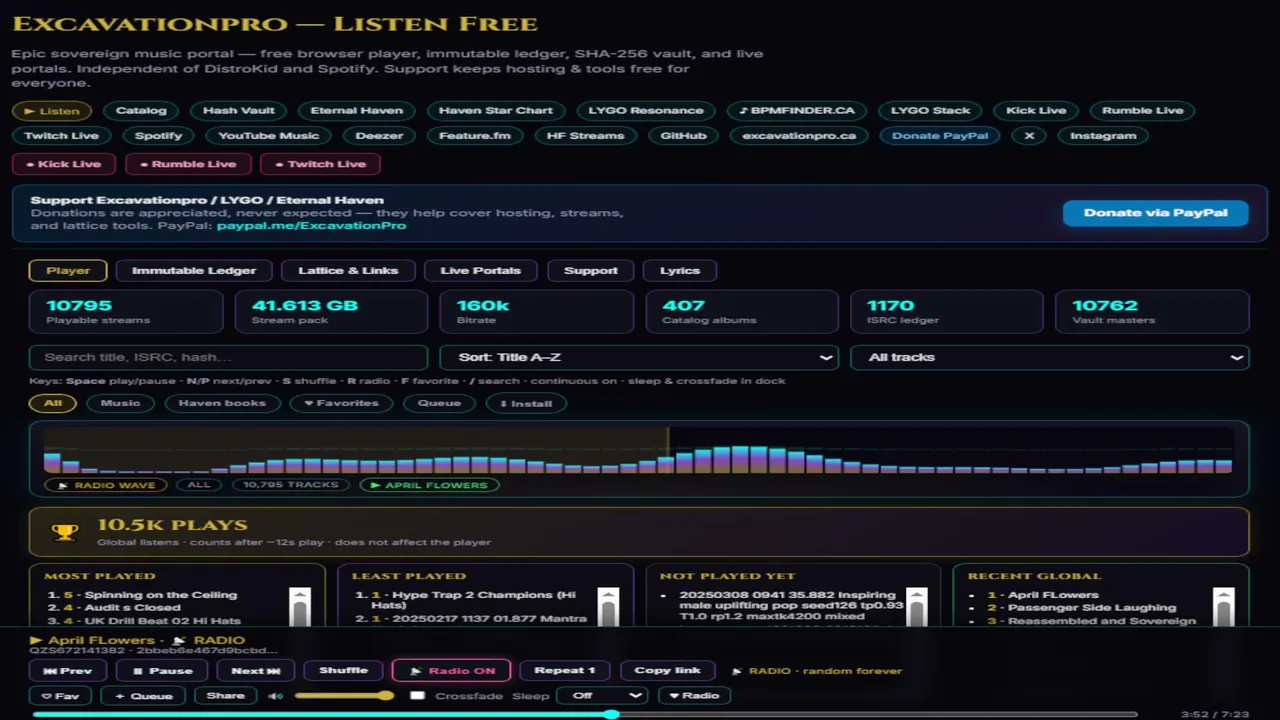Image resolution: width=1280 pixels, height=720 pixels.
Task: Switch to the Player tab
Action: (68, 270)
